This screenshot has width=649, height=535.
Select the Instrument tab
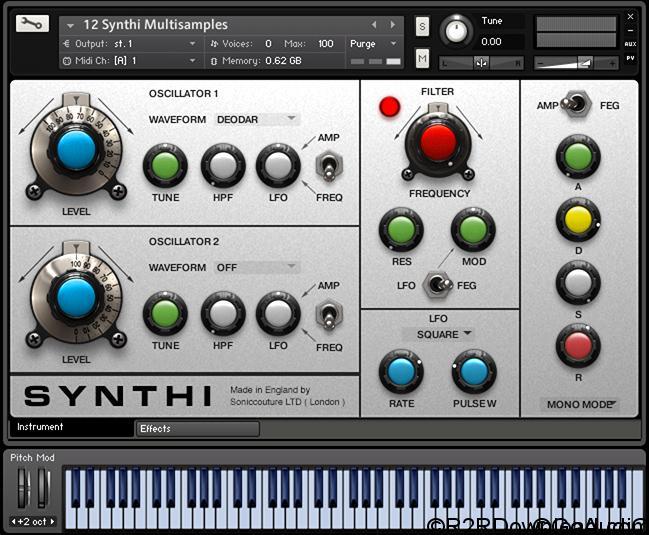[x=70, y=428]
